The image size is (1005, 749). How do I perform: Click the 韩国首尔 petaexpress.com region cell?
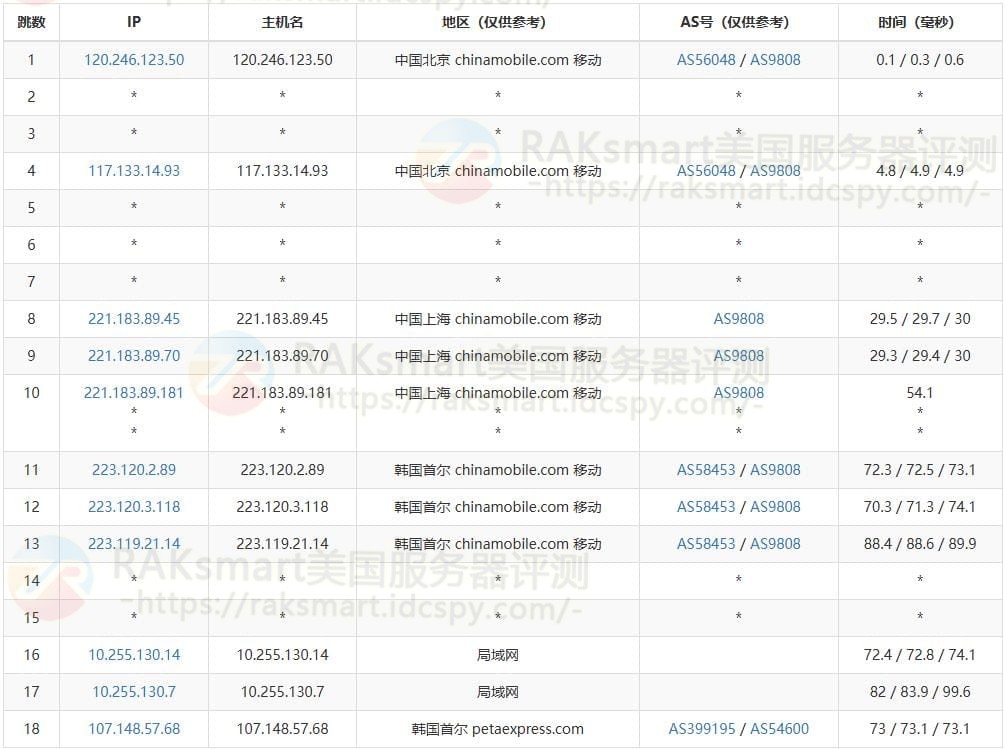click(497, 729)
